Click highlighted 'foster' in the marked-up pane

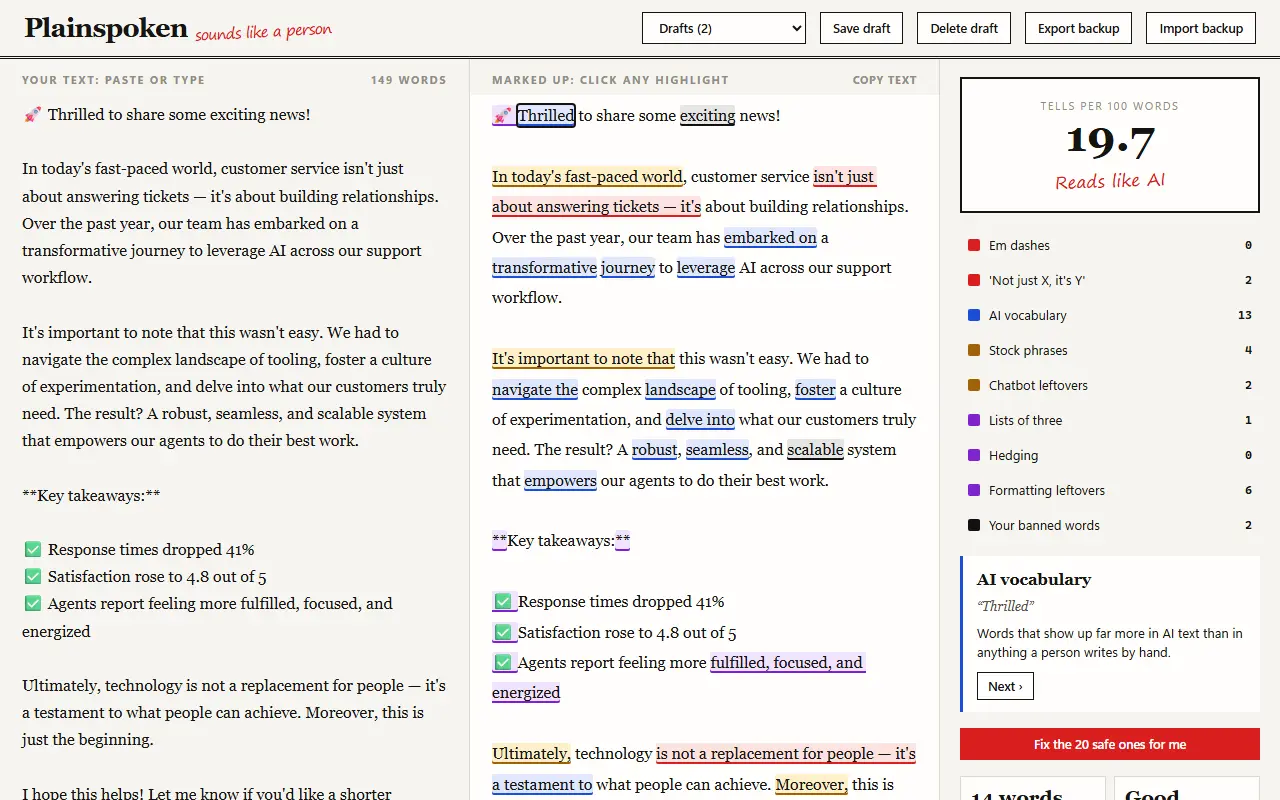click(x=815, y=390)
